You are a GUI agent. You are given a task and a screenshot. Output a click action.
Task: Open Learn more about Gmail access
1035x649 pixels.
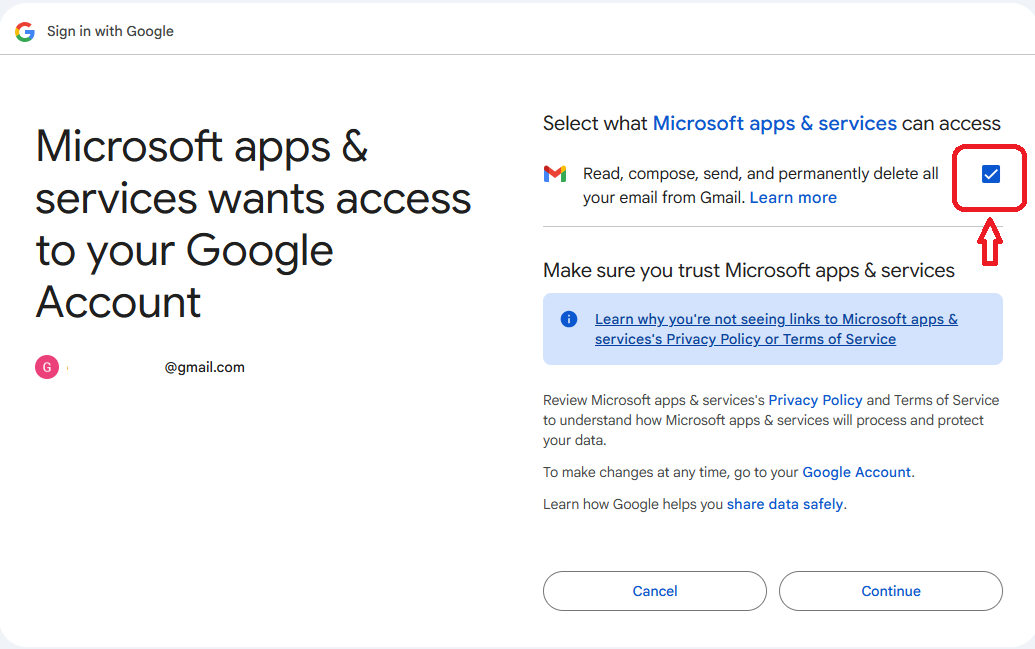tap(793, 197)
